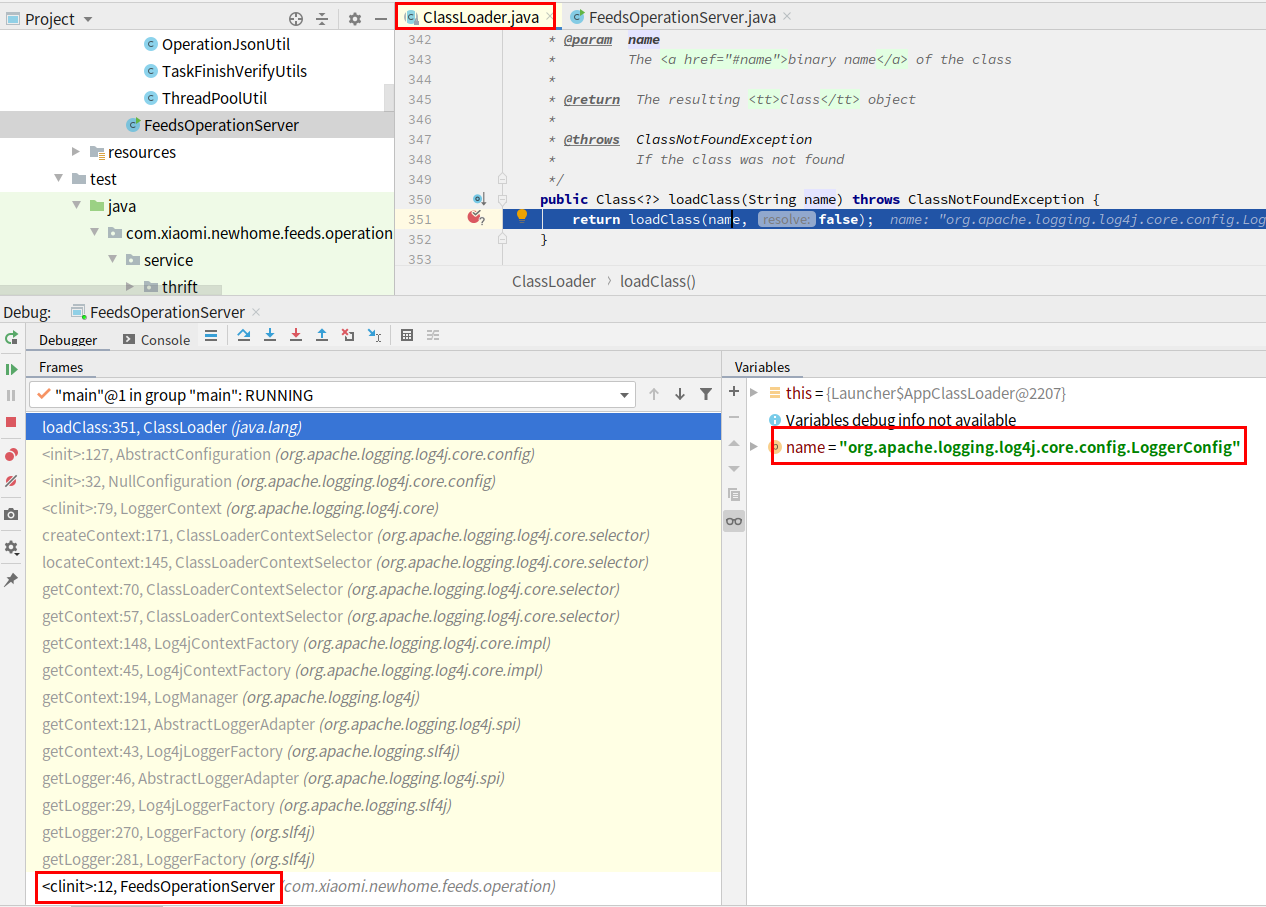The width and height of the screenshot is (1266, 907).
Task: Click the Step Out icon
Action: (322, 335)
